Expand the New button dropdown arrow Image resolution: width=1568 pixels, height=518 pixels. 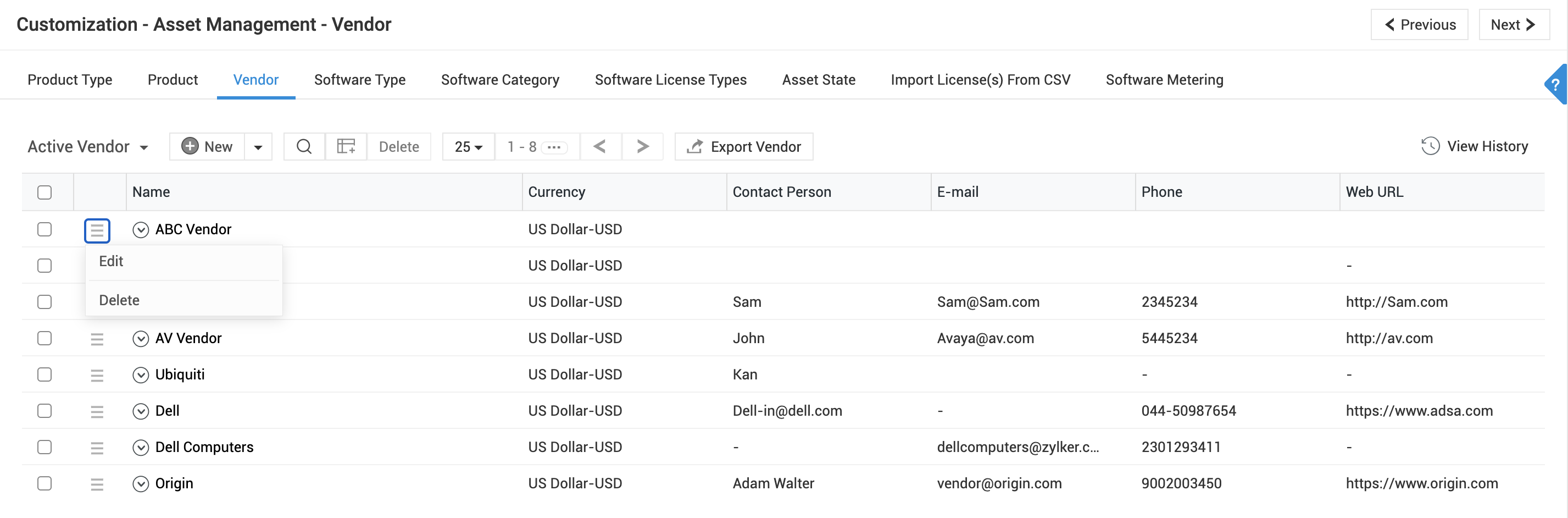[x=258, y=147]
